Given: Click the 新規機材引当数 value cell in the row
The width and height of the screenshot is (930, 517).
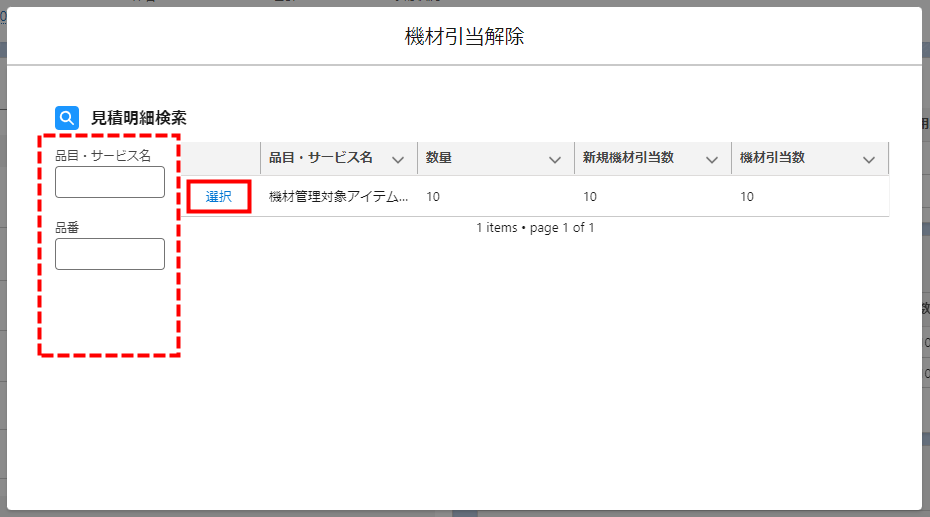Looking at the screenshot, I should pos(590,197).
